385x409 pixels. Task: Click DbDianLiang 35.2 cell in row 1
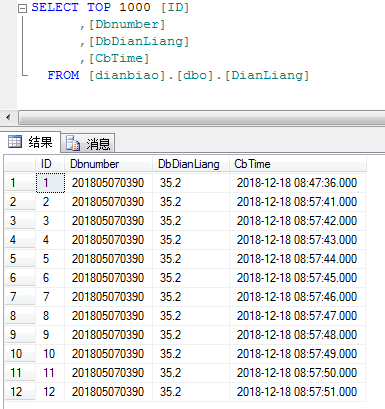pos(191,183)
